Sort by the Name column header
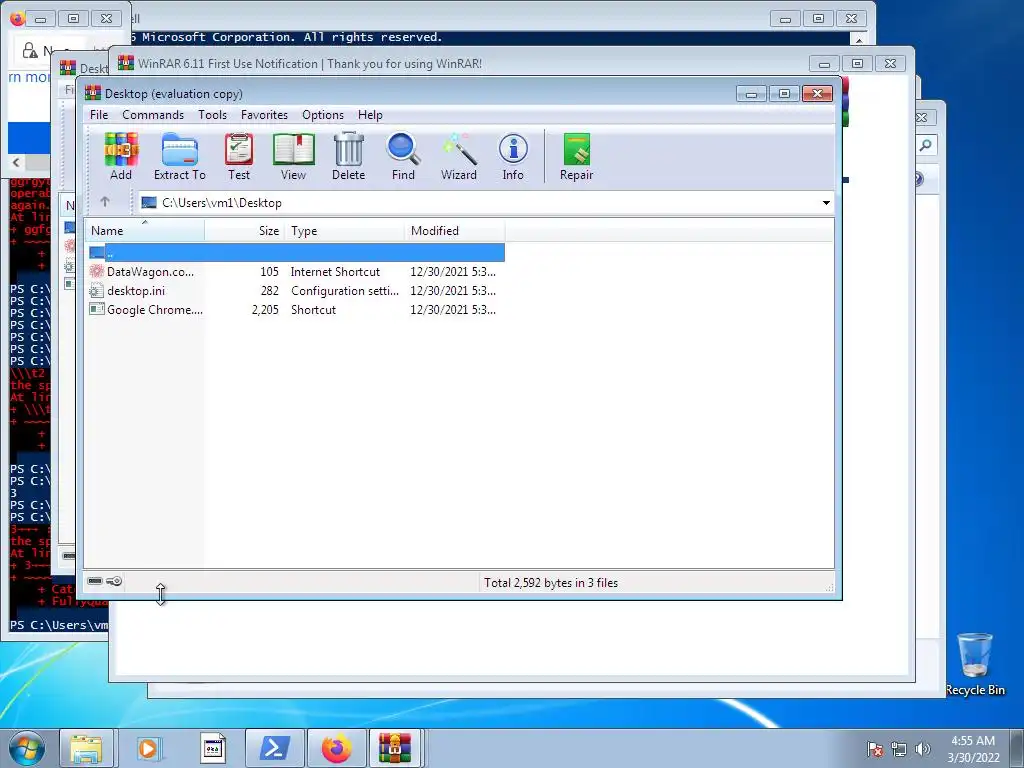The width and height of the screenshot is (1024, 768). pos(145,231)
